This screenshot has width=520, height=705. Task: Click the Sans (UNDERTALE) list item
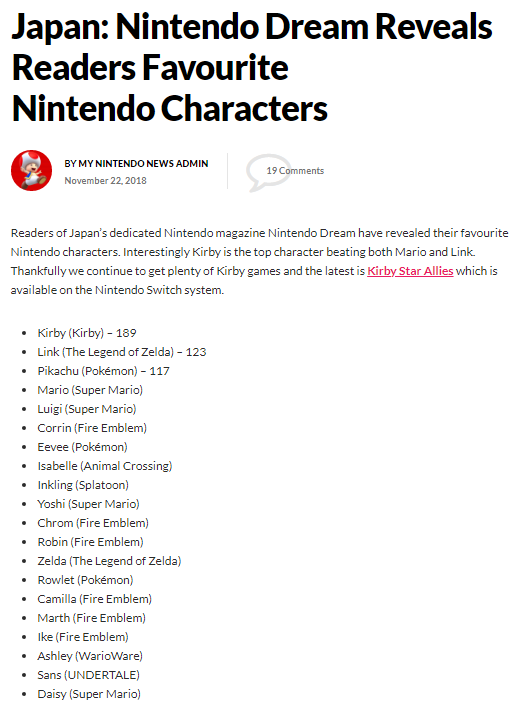pos(89,675)
